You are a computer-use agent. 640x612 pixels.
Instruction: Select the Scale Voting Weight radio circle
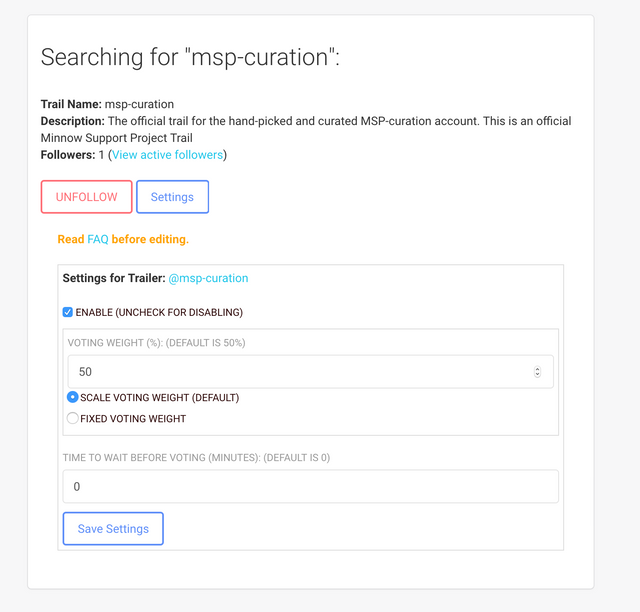(x=73, y=397)
